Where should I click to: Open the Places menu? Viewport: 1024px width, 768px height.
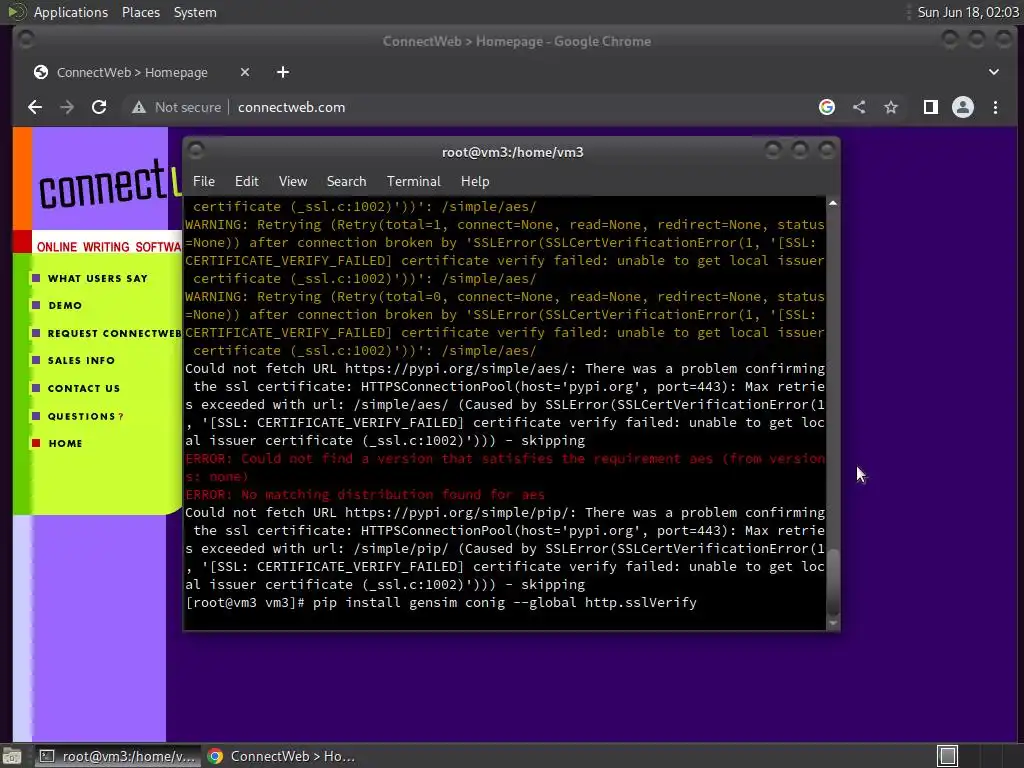click(x=140, y=12)
